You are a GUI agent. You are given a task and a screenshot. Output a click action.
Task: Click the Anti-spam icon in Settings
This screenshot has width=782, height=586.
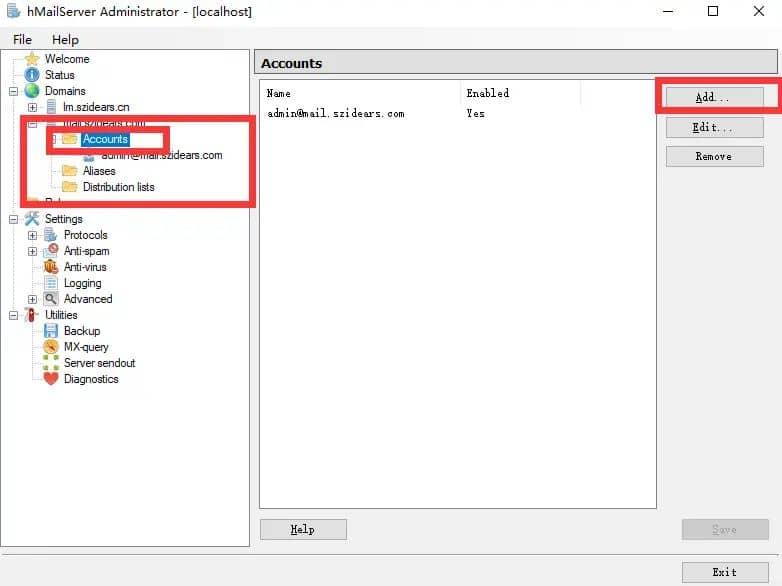pos(51,251)
